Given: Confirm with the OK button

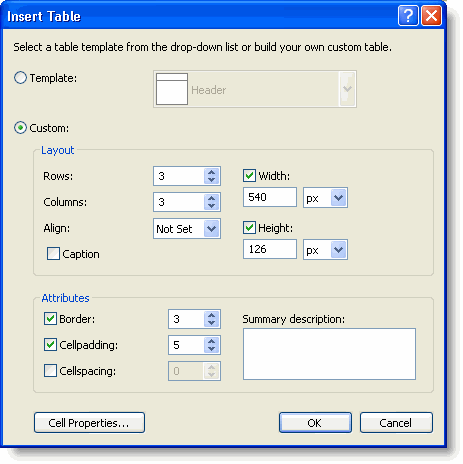Looking at the screenshot, I should coord(315,423).
